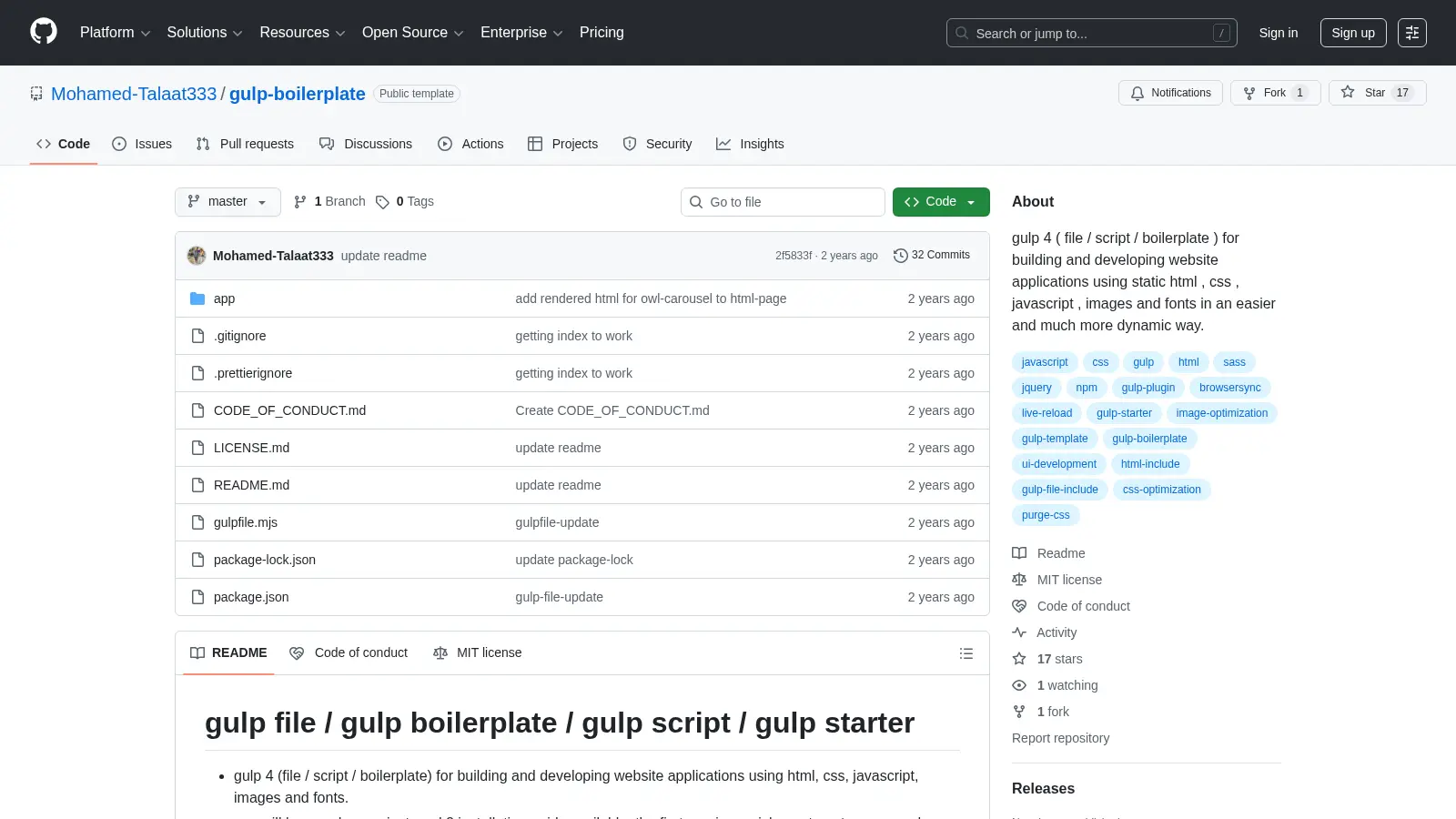
Task: Fork the gulp-boilerplate repository
Action: (x=1275, y=93)
